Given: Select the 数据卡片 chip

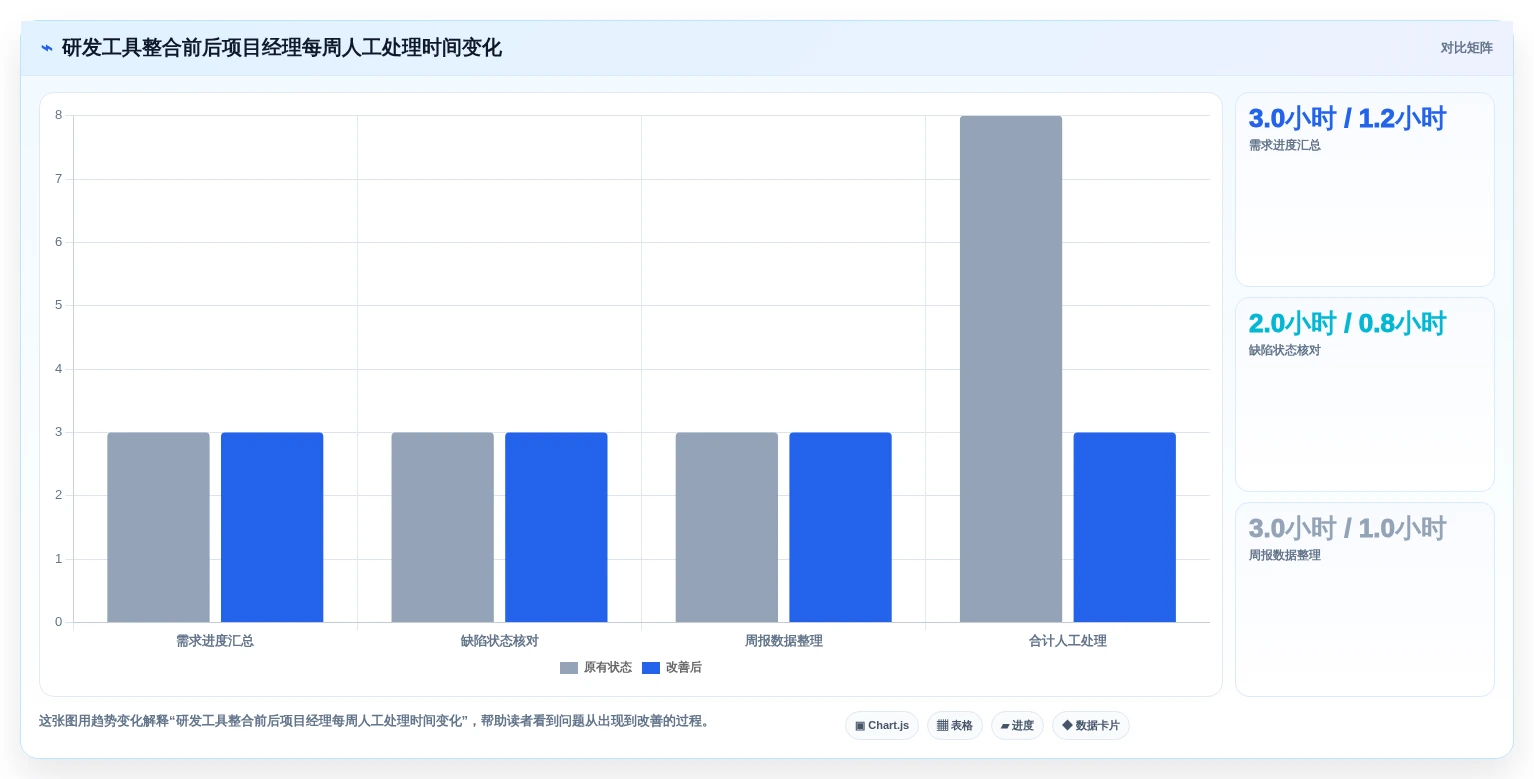Looking at the screenshot, I should pos(1091,726).
